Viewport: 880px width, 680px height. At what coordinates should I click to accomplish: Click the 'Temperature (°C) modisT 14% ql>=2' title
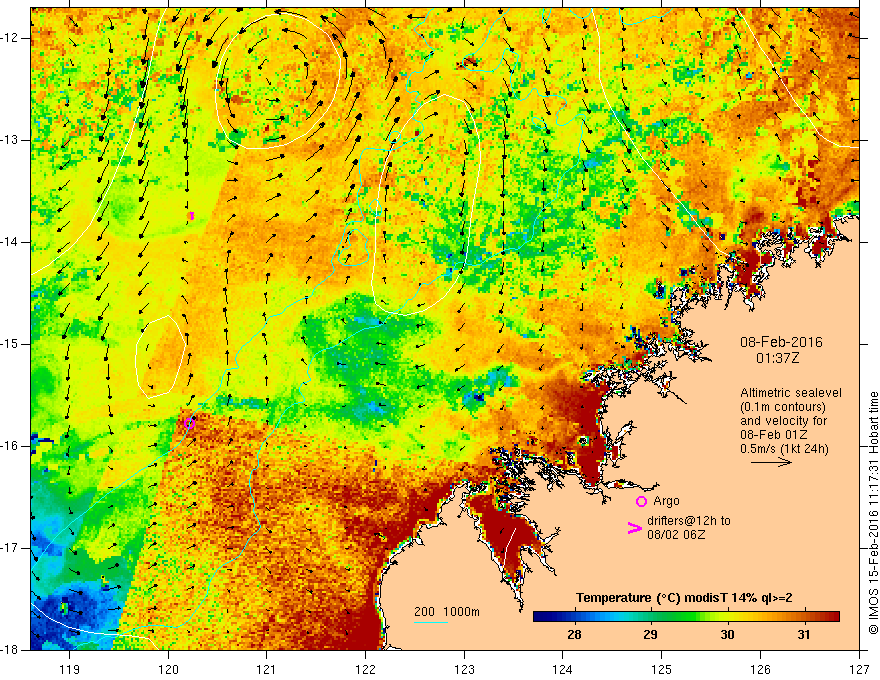point(684,598)
